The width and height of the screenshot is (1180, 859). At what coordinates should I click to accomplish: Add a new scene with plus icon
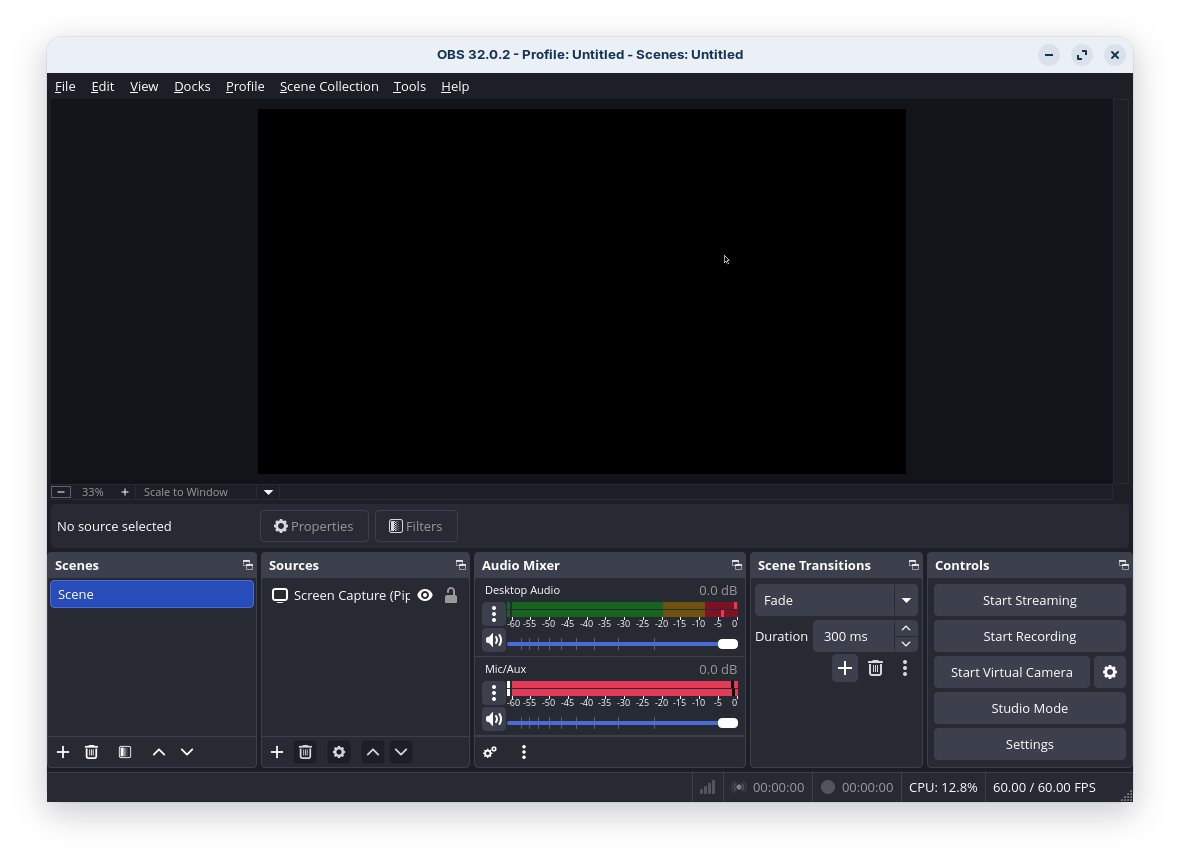(63, 752)
